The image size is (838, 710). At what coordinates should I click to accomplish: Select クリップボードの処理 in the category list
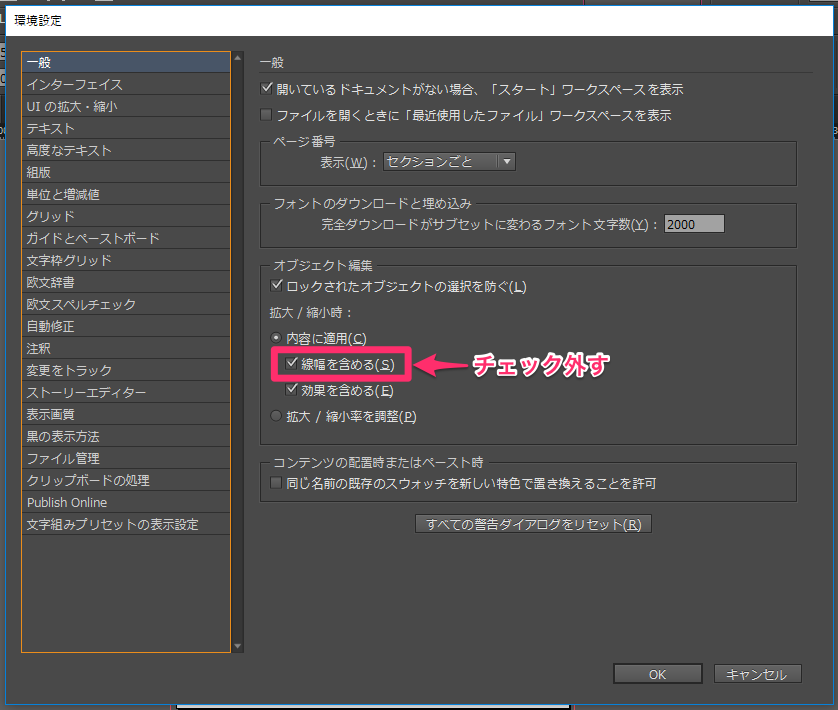pos(126,480)
